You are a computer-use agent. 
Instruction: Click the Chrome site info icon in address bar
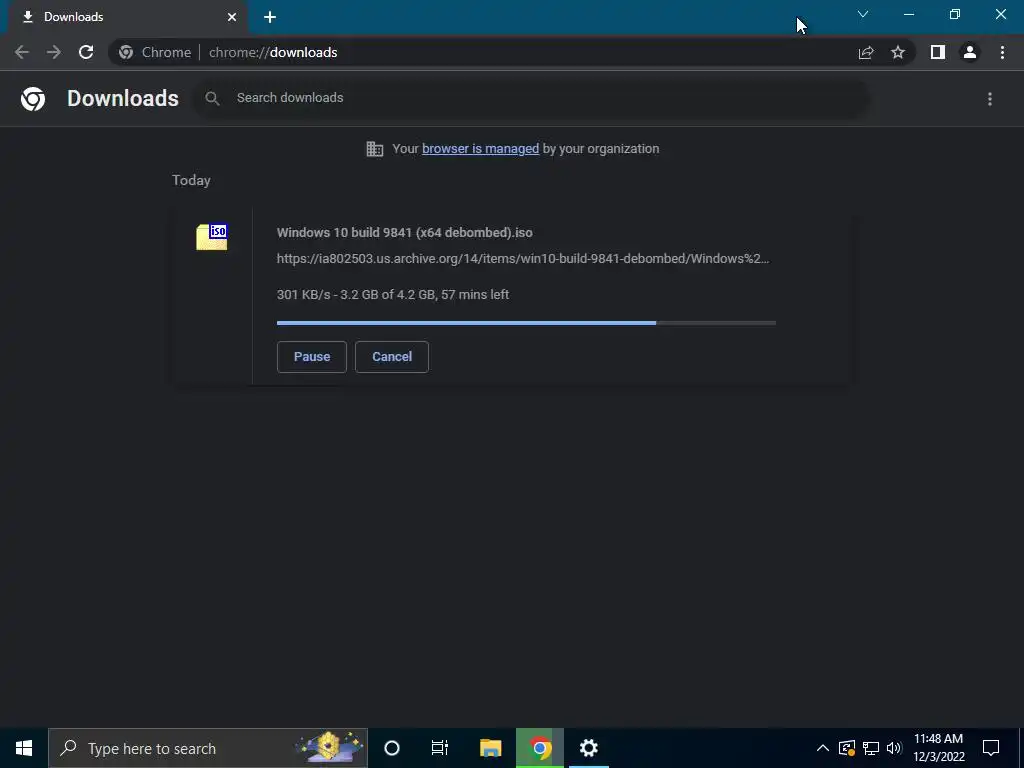point(126,52)
